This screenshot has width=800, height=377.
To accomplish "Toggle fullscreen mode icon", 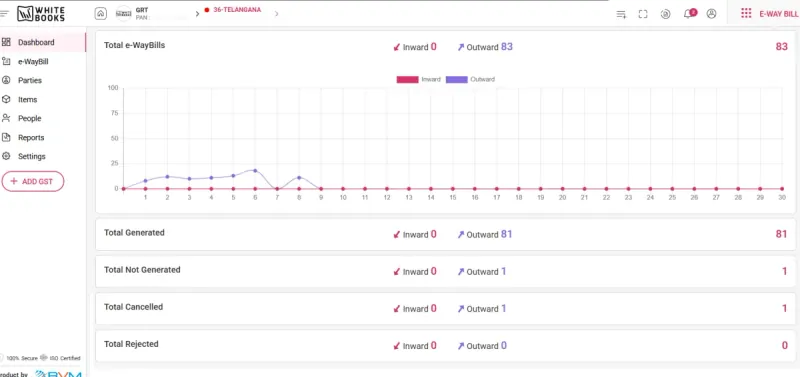I will coord(643,14).
